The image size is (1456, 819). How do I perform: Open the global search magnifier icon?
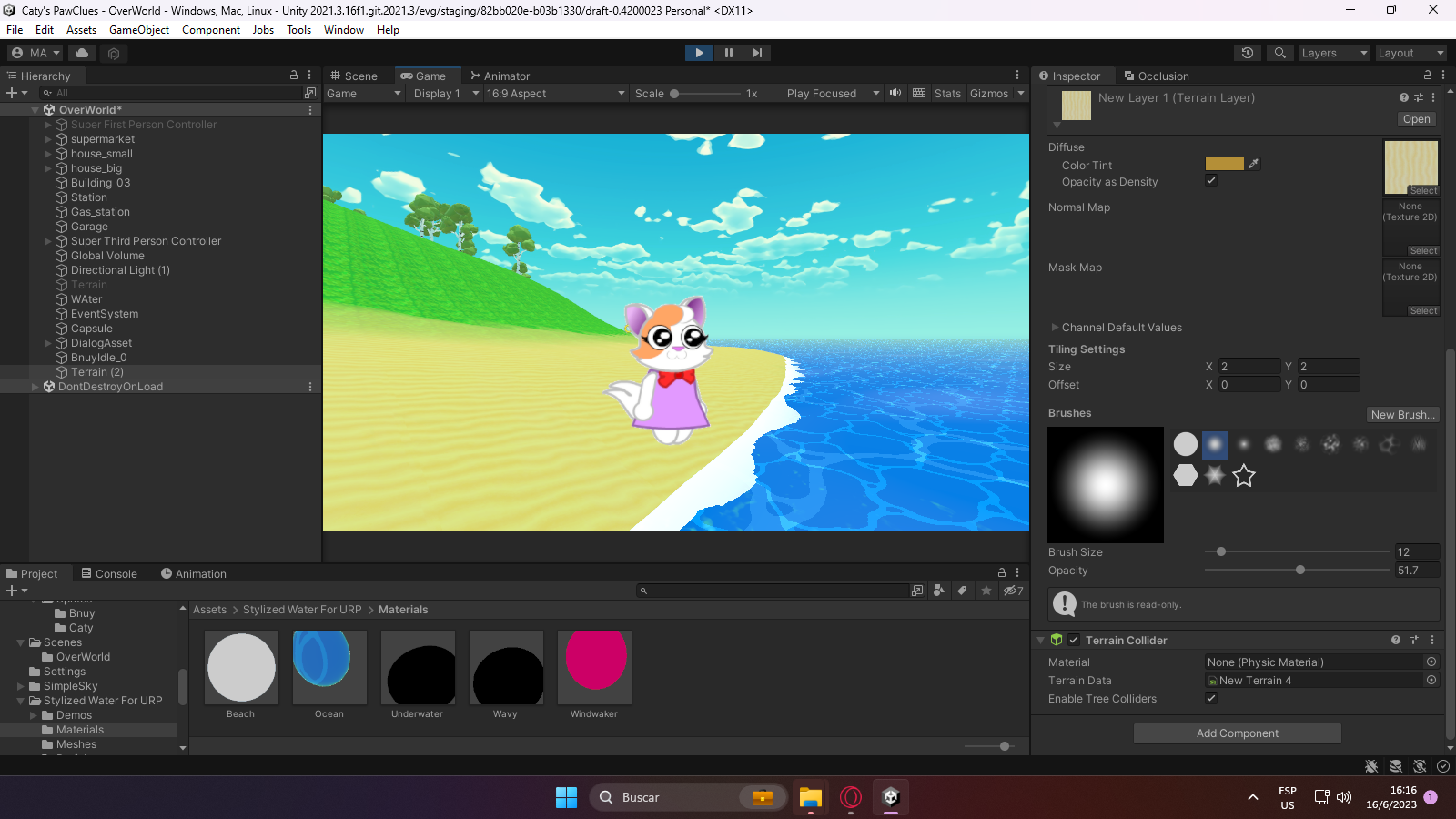coord(1280,53)
